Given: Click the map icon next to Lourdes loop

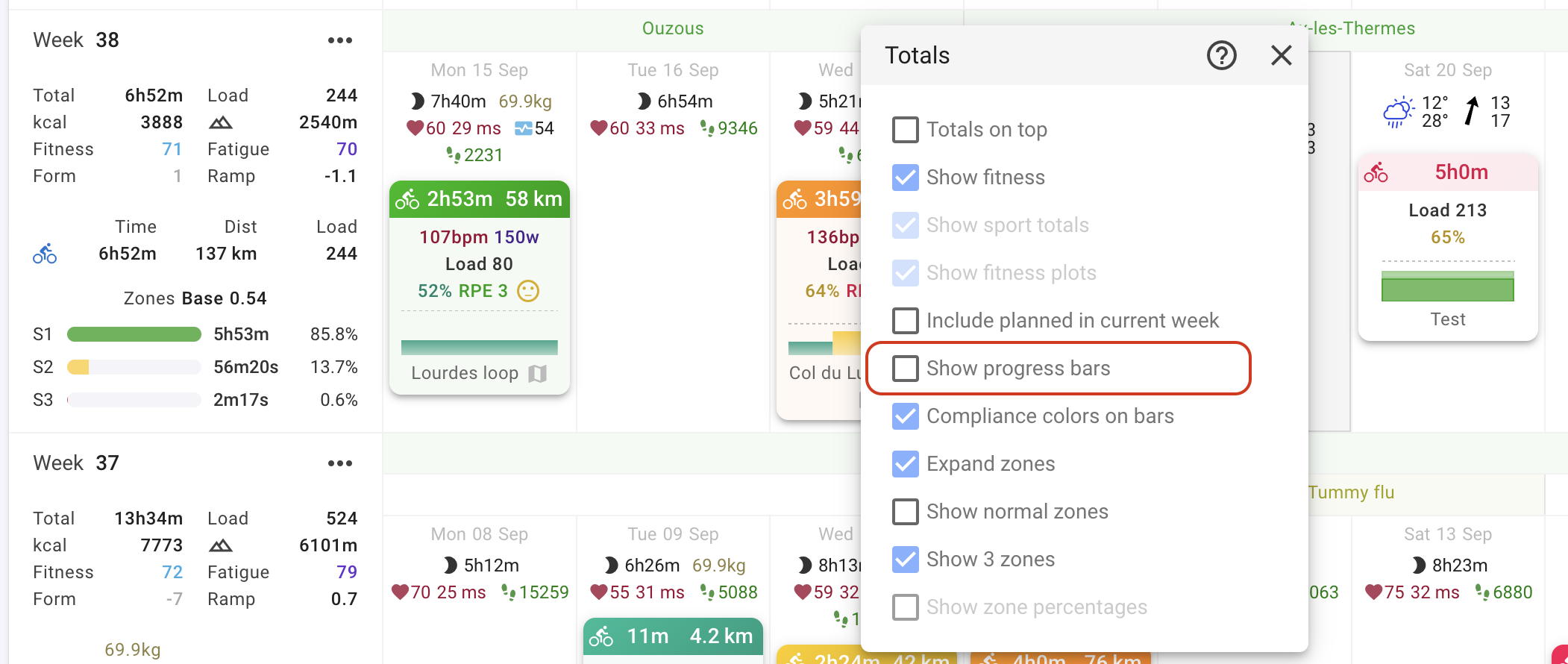Looking at the screenshot, I should tap(538, 373).
